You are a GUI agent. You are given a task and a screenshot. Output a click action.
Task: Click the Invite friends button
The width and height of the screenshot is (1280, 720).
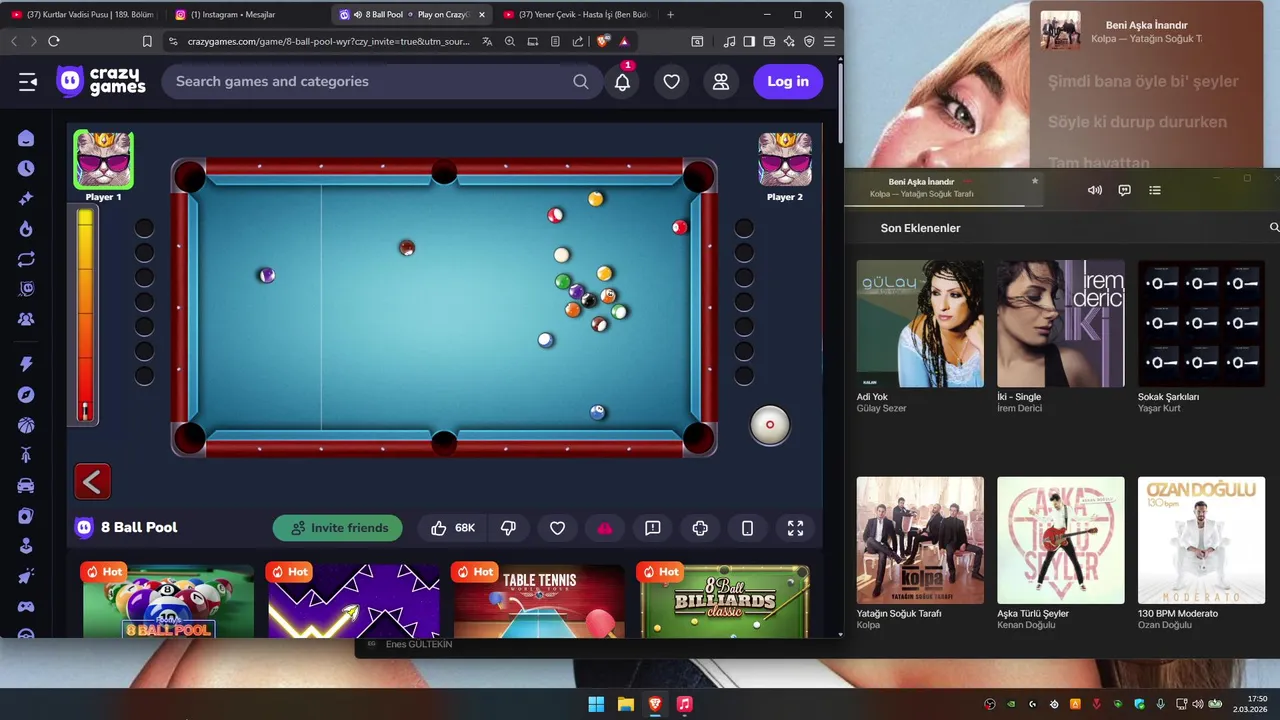tap(338, 528)
